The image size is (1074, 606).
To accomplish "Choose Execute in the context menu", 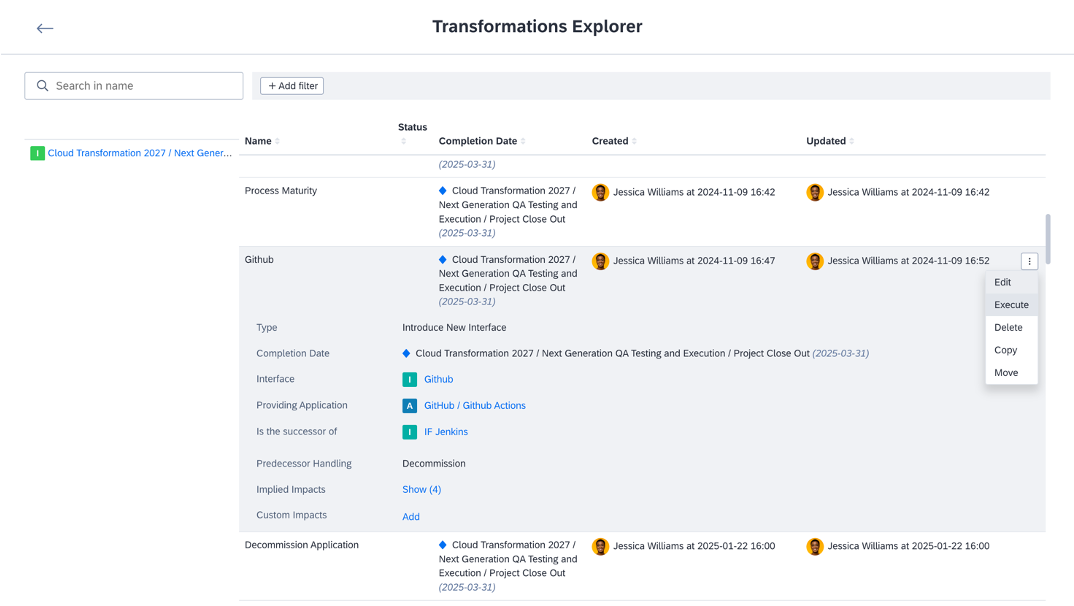I will pyautogui.click(x=1011, y=305).
